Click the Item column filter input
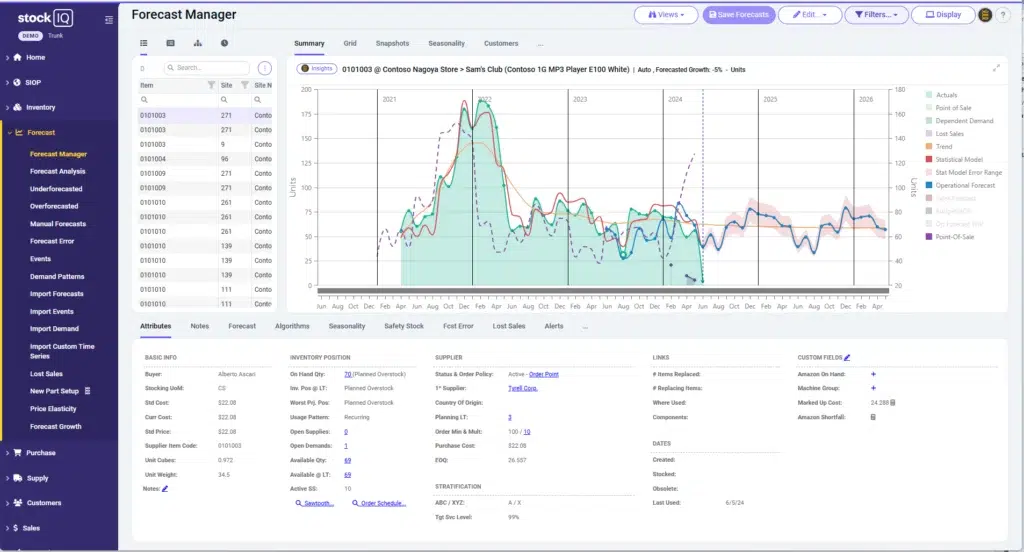1024x552 pixels. pos(178,100)
